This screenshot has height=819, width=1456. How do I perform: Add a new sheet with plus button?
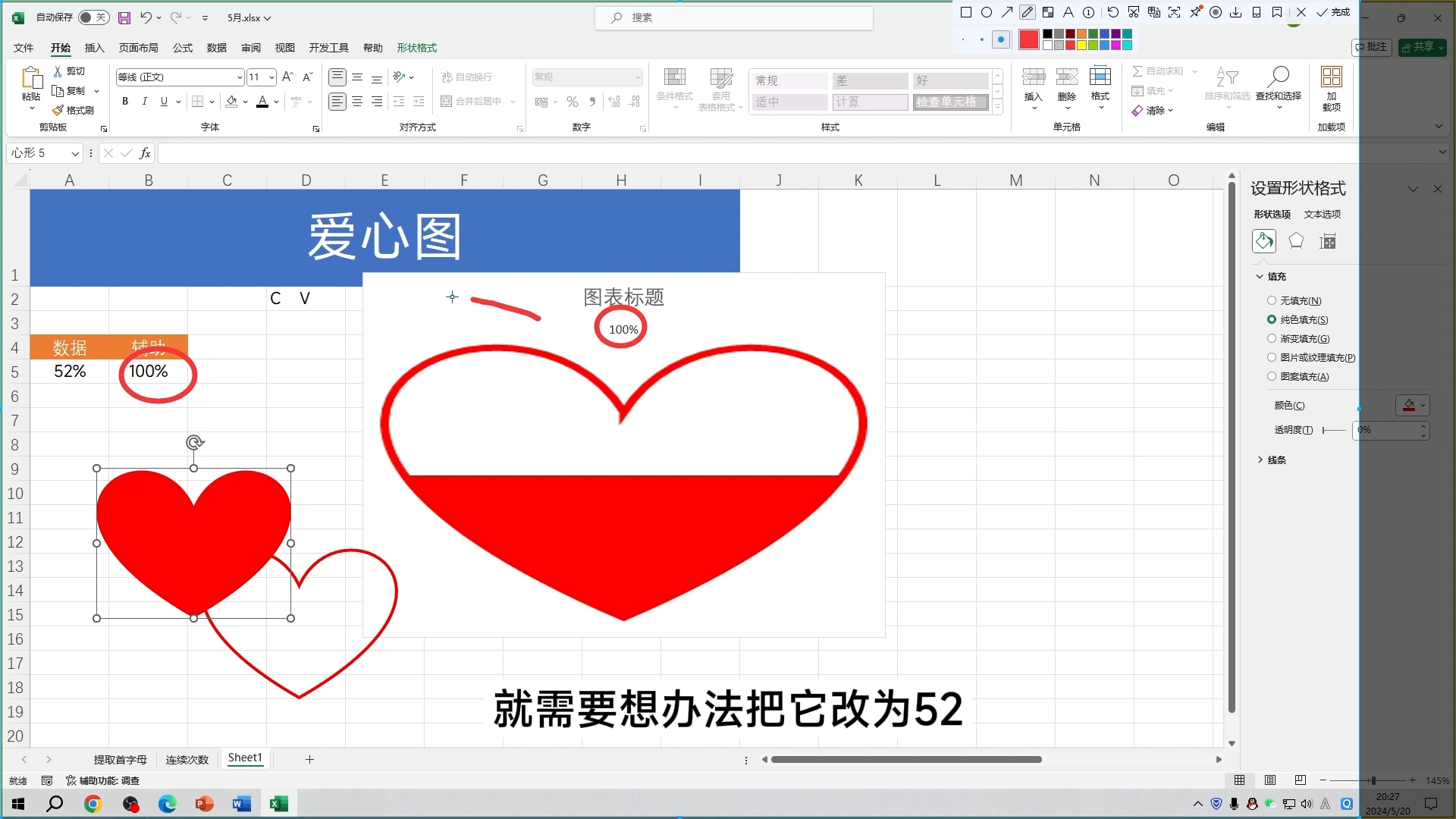309,760
